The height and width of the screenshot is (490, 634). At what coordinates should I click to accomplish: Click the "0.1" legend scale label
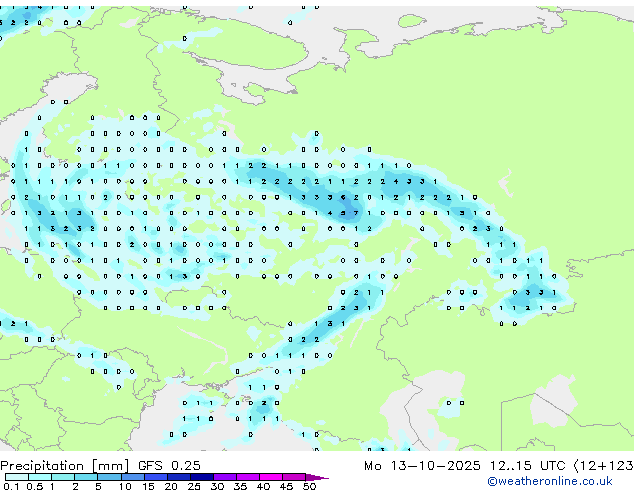(x=11, y=486)
